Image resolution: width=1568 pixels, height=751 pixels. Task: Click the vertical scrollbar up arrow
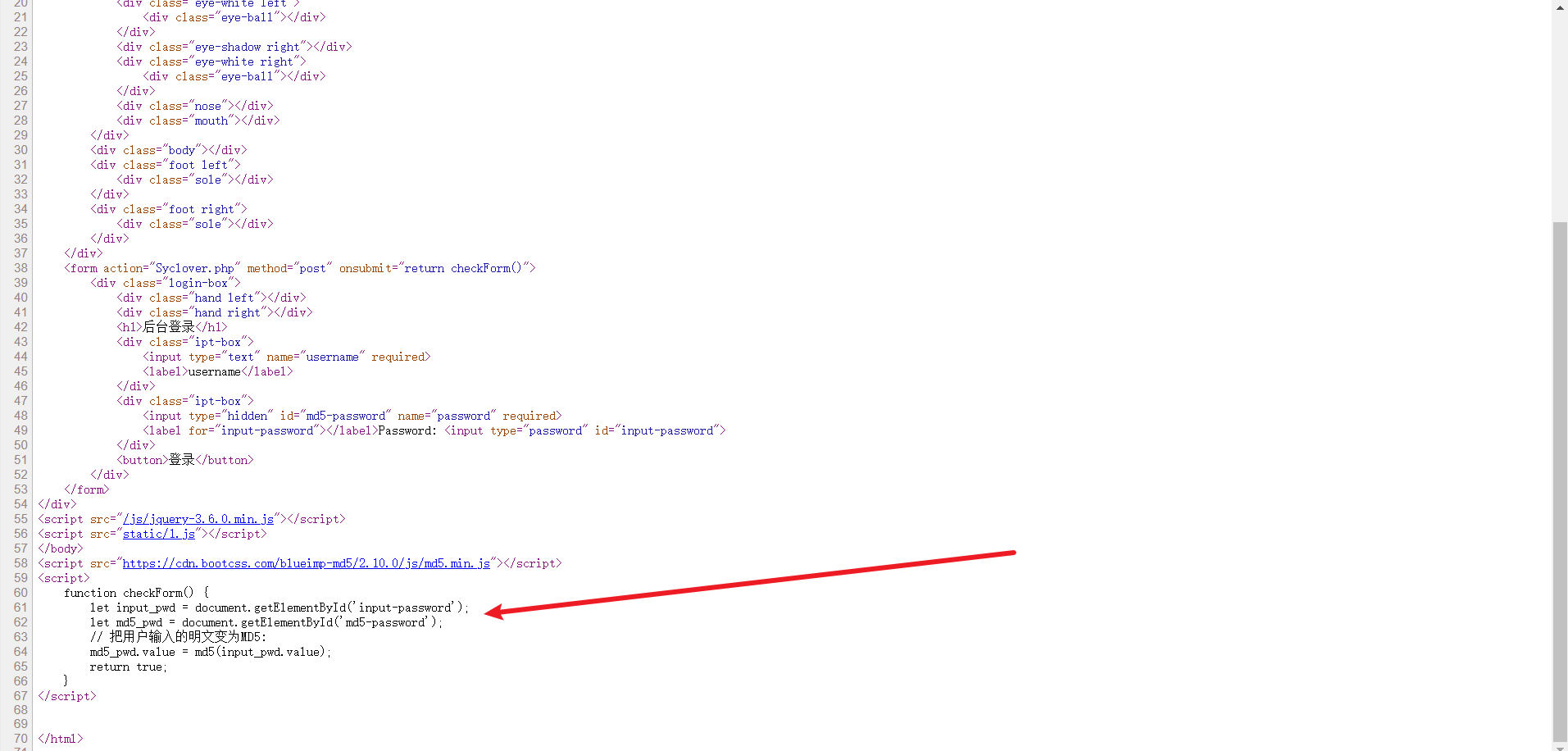coord(1560,7)
